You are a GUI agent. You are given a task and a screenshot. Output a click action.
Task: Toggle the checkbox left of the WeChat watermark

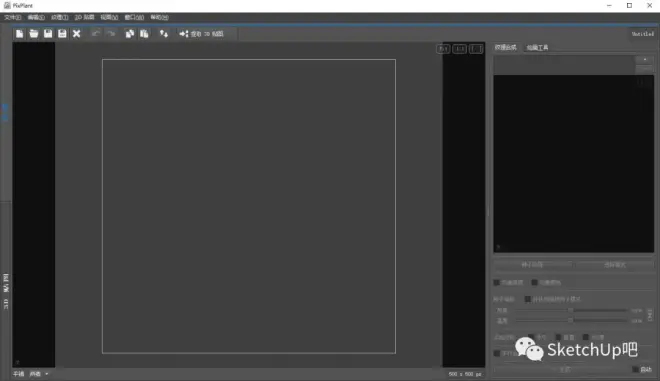tap(497, 353)
